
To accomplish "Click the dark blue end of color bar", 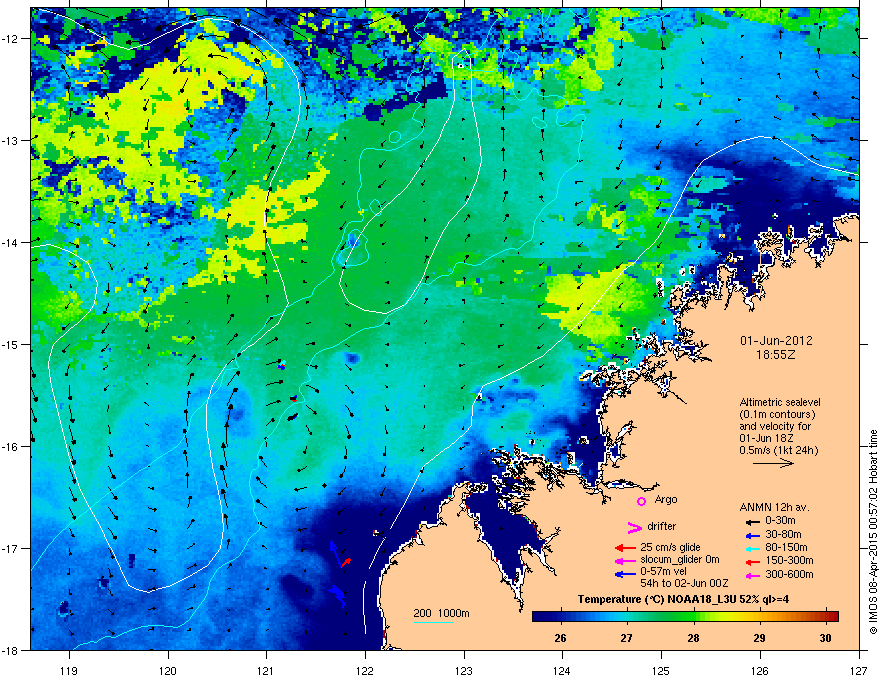I will 539,617.
